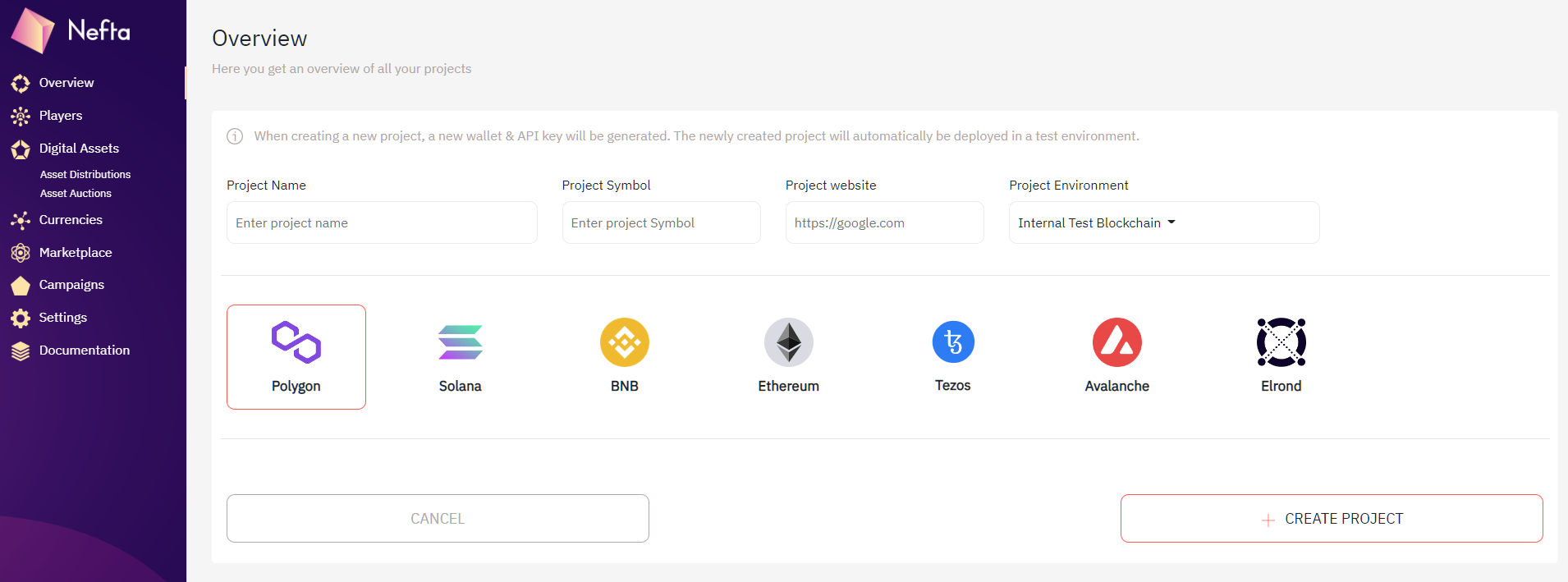
Task: Click the info icon beside the project notice
Action: (x=235, y=136)
